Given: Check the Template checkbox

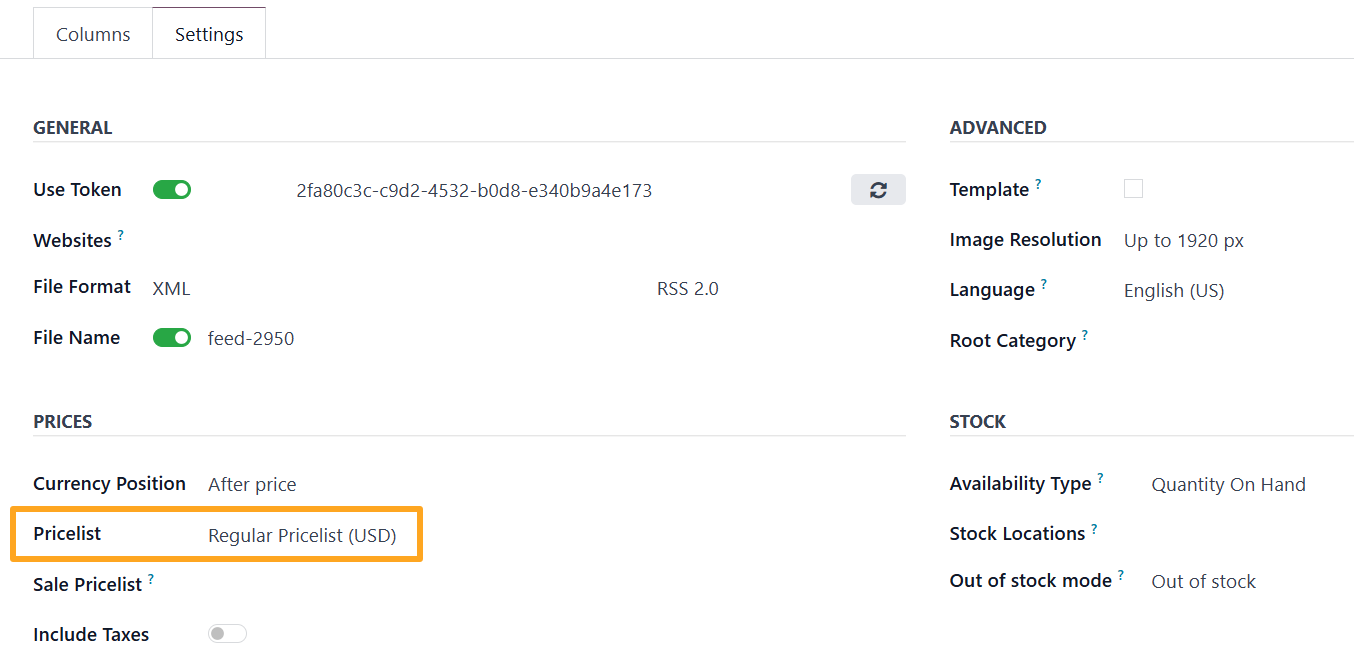Looking at the screenshot, I should 1134,188.
